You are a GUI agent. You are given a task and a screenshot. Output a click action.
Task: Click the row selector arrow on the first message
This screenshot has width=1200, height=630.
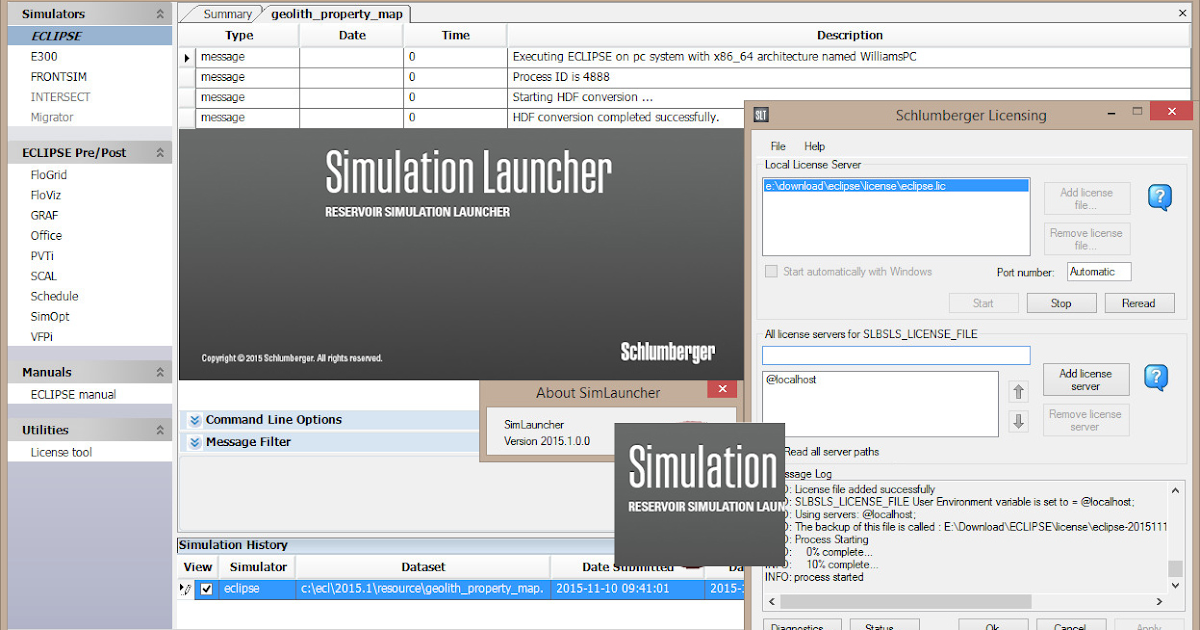pyautogui.click(x=186, y=56)
